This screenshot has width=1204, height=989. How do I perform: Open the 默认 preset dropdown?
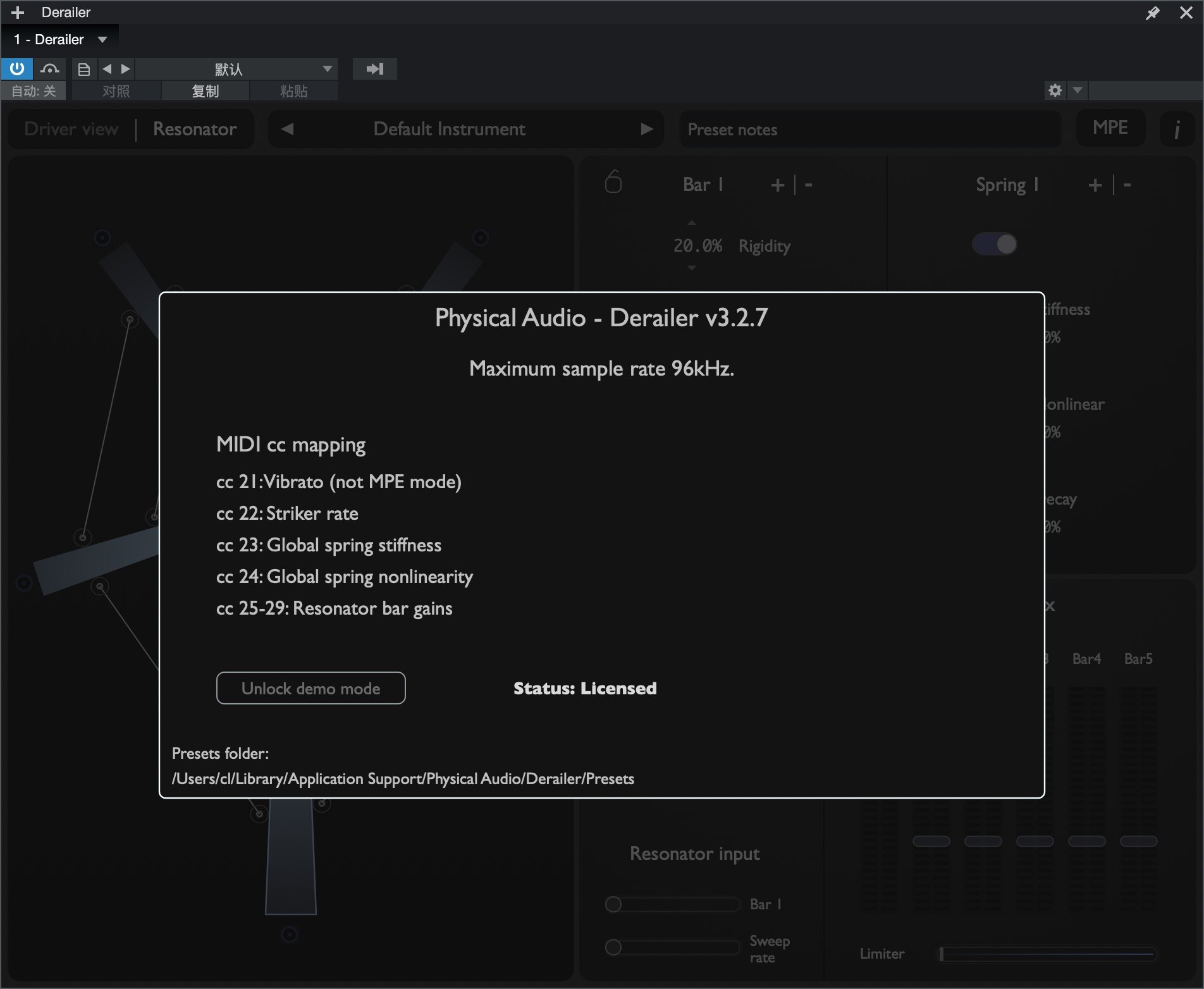point(236,69)
